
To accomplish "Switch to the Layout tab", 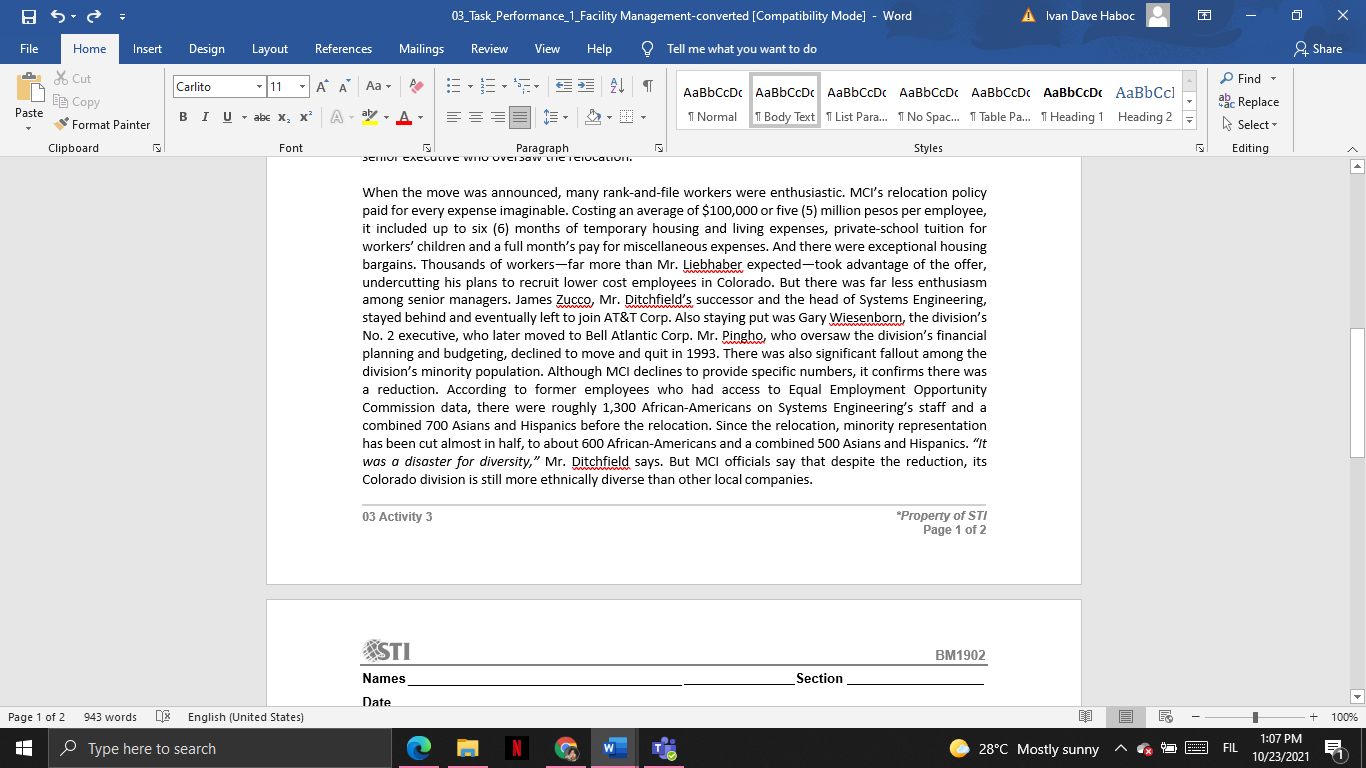I will coord(270,49).
